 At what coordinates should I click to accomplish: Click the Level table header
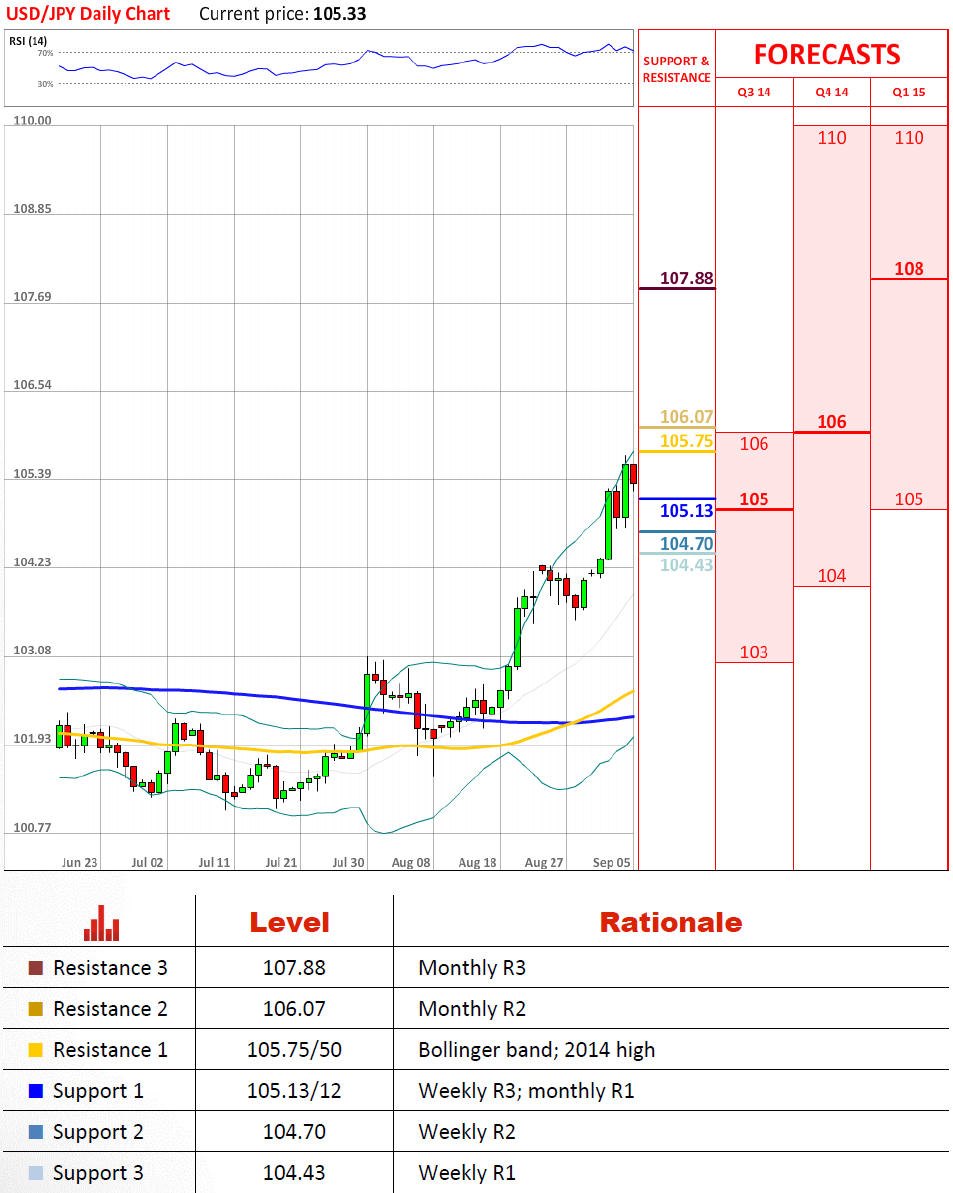click(x=290, y=923)
